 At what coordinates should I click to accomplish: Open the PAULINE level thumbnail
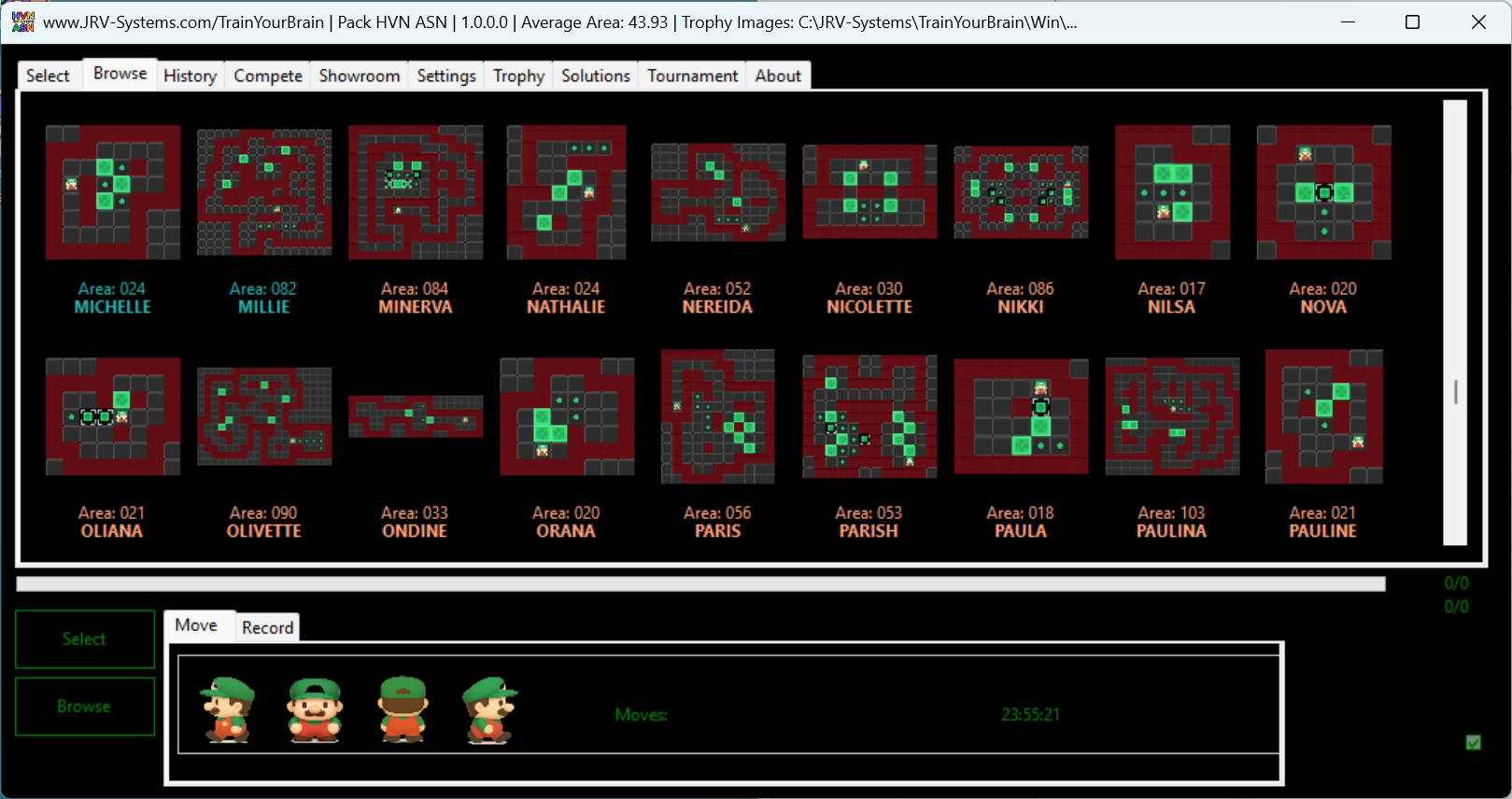tap(1323, 416)
